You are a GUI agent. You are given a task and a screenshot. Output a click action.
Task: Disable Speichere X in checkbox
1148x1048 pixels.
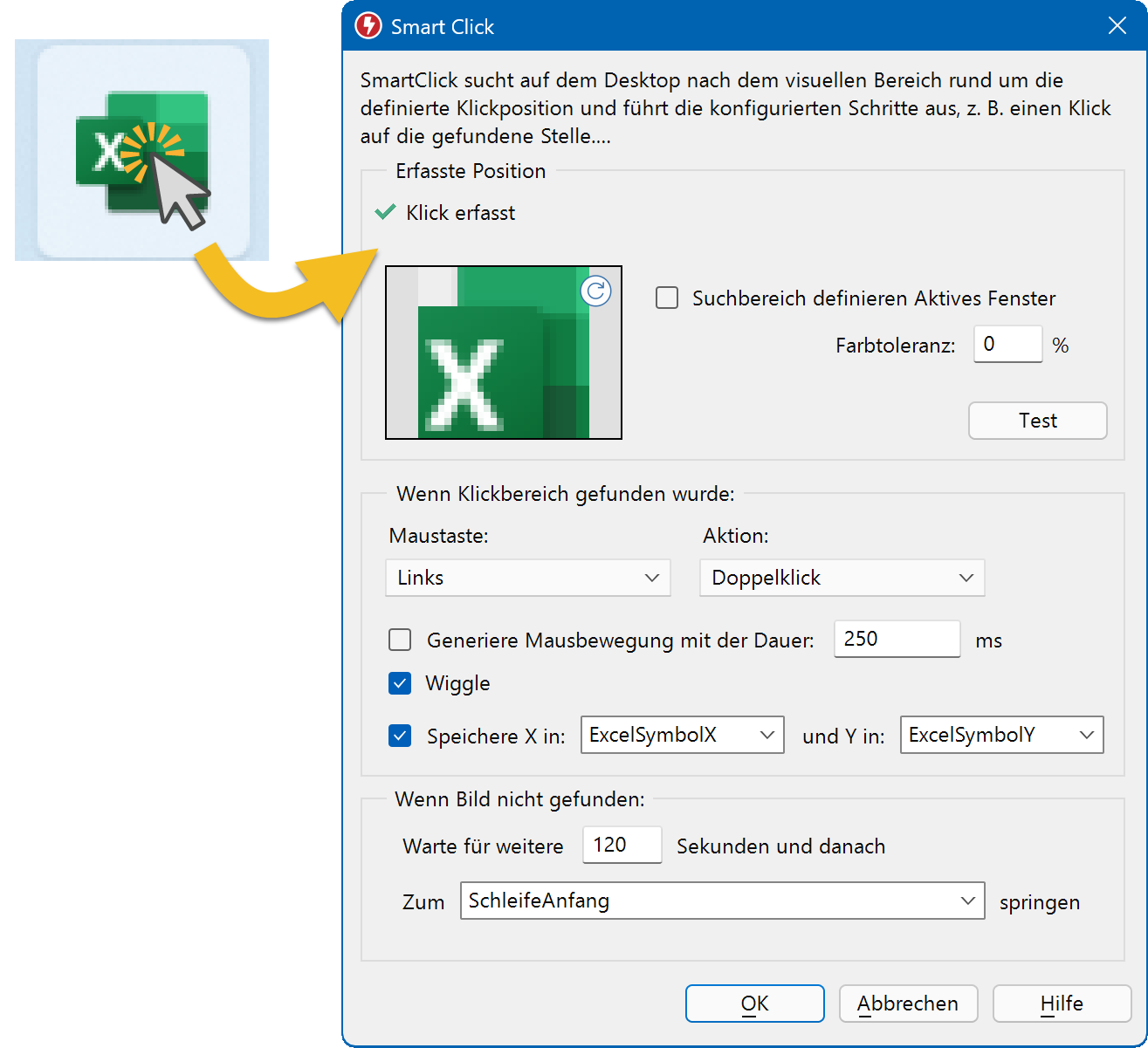pyautogui.click(x=400, y=736)
